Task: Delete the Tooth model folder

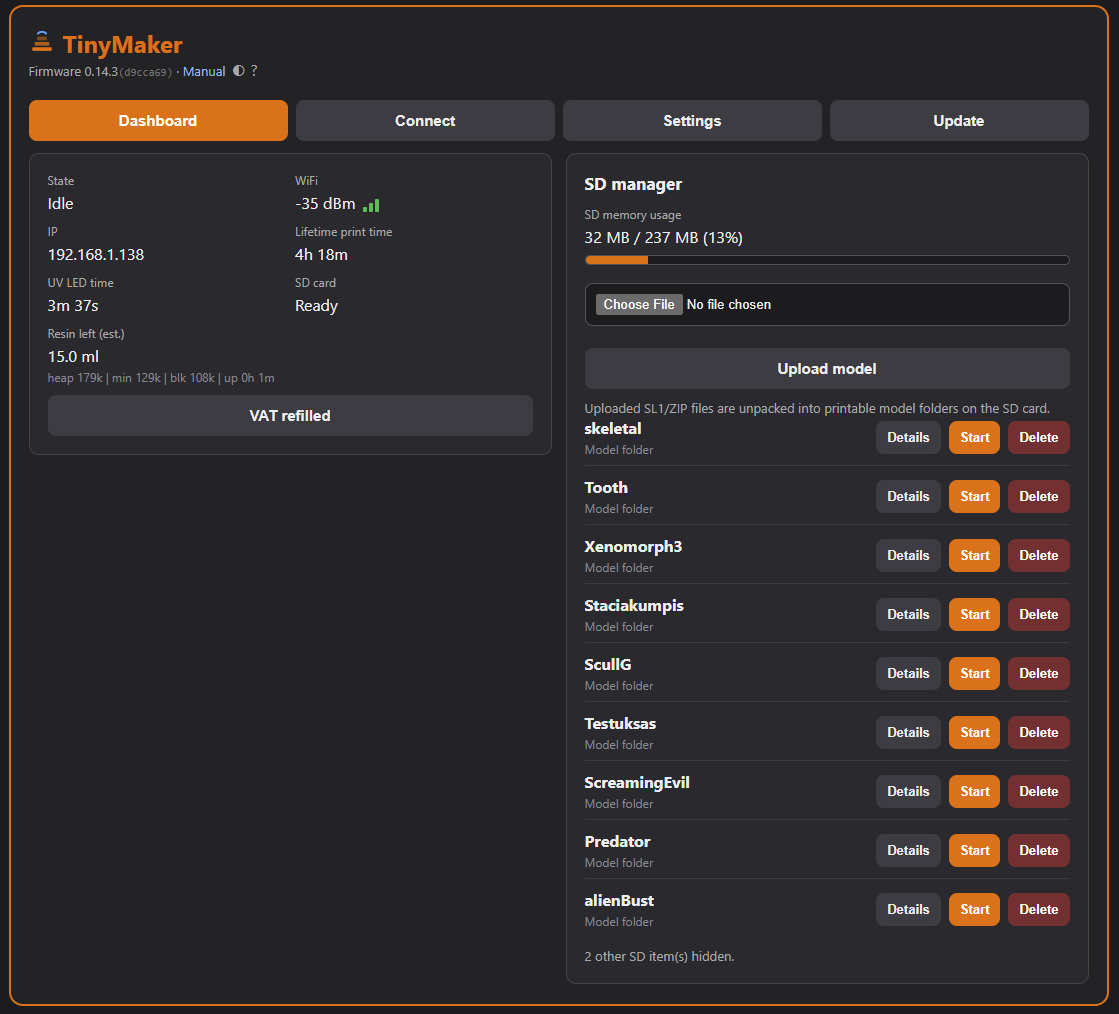Action: (x=1039, y=497)
